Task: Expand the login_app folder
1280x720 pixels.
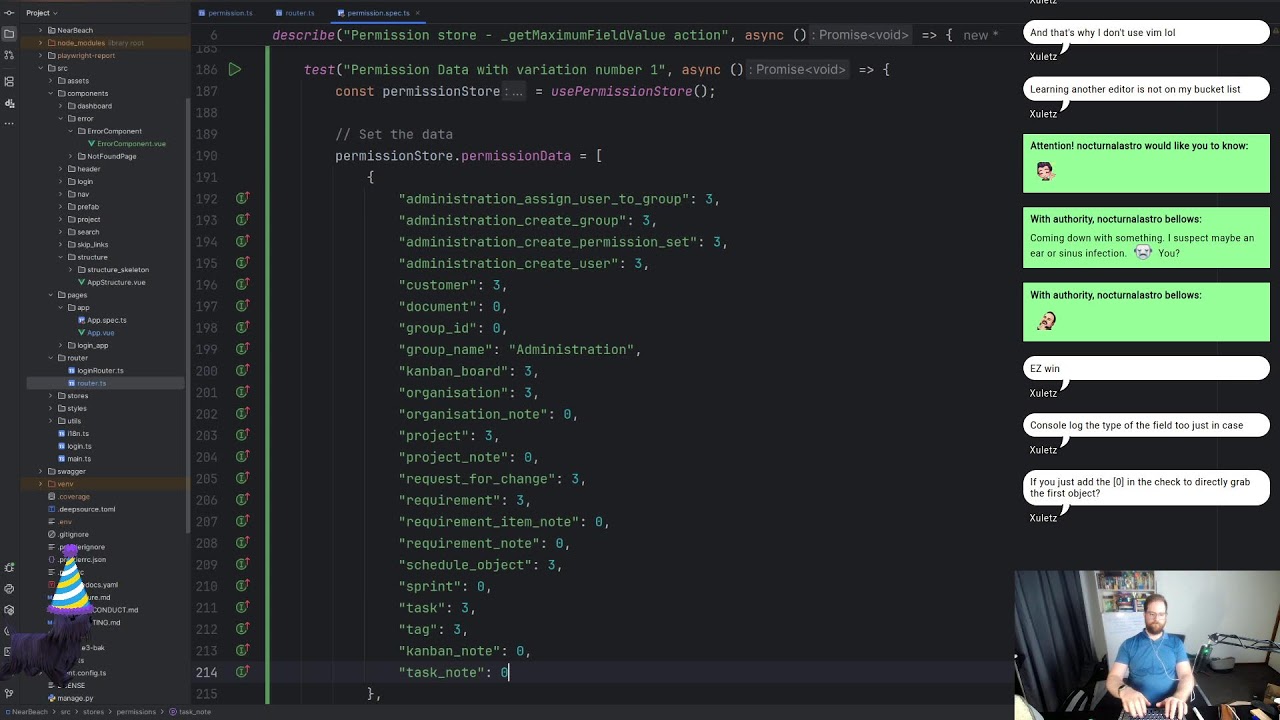Action: tap(60, 345)
